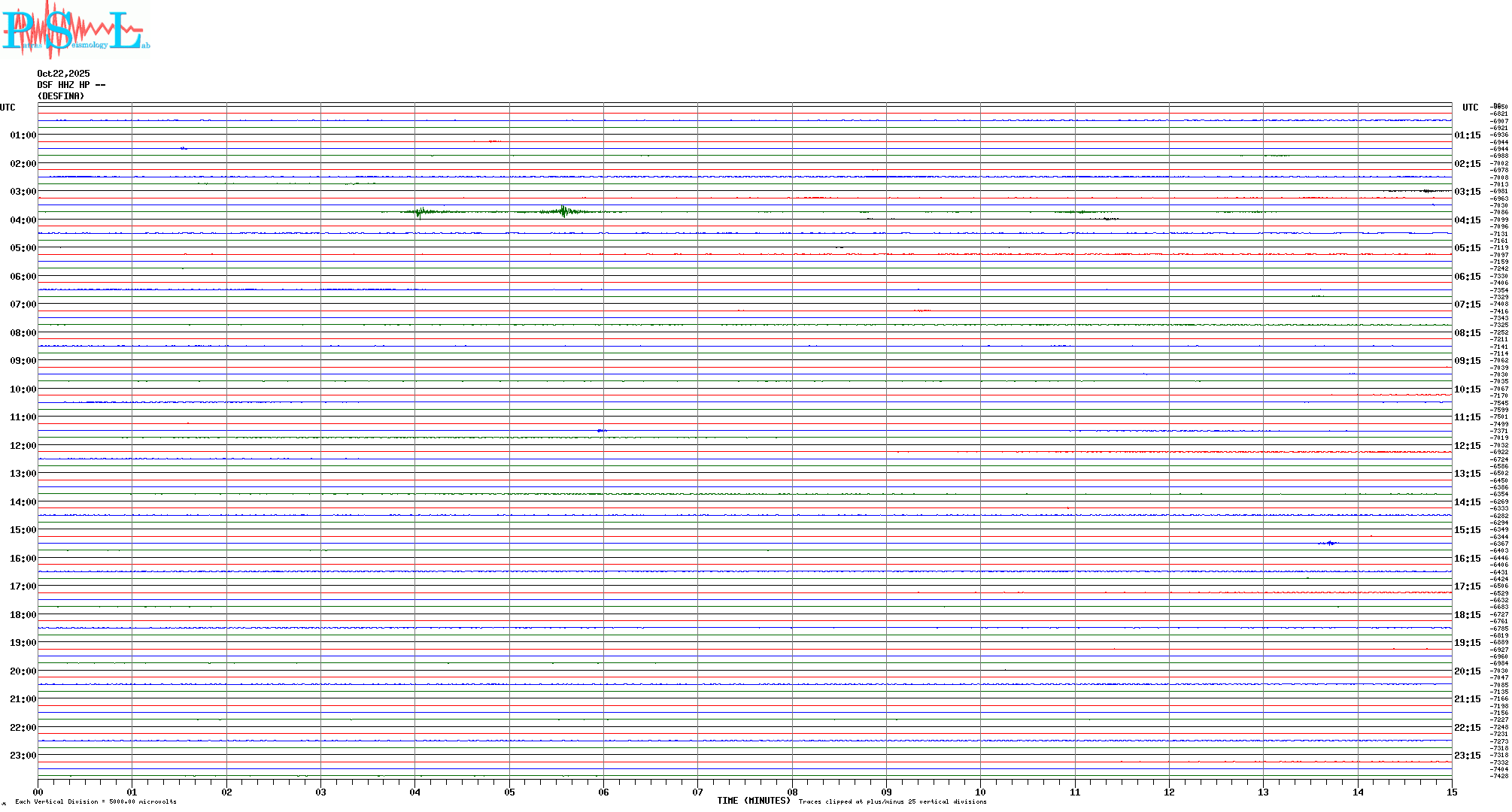Select the 03:15 label on right axis

[1467, 192]
